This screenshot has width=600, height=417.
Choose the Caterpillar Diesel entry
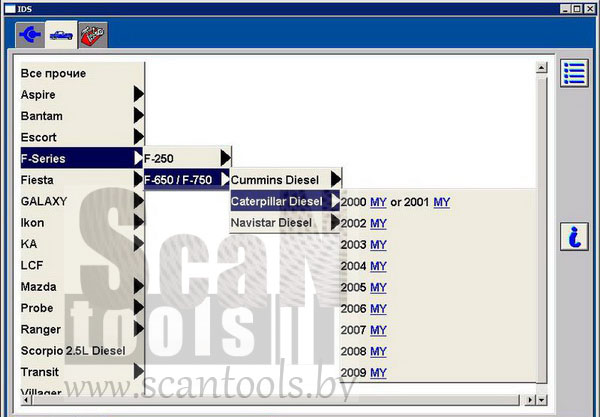285,201
